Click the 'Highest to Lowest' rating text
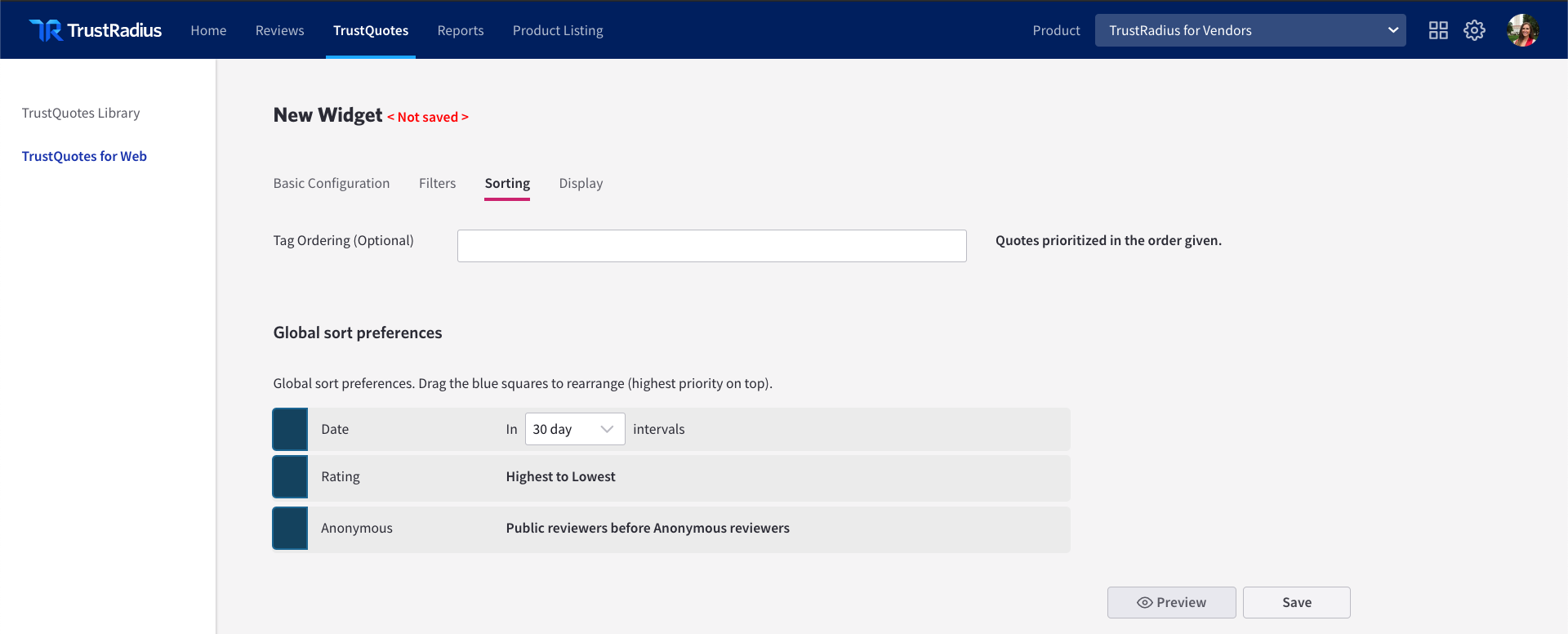Image resolution: width=1568 pixels, height=634 pixels. (x=560, y=476)
